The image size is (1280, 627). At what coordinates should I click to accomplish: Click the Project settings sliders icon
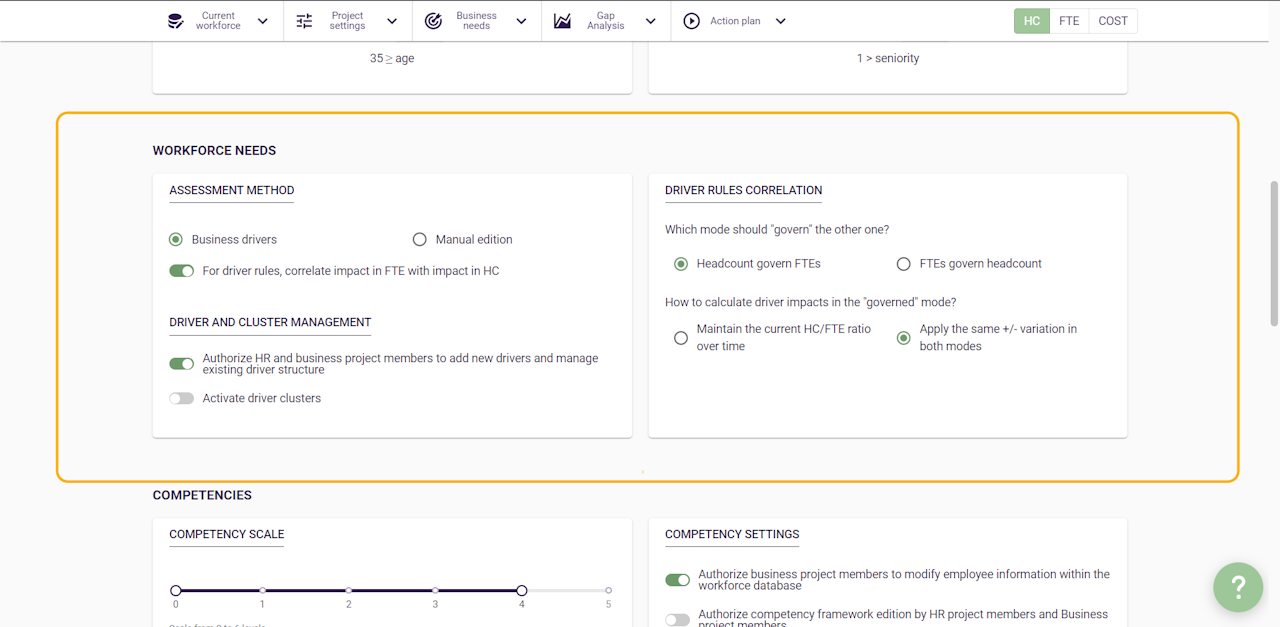click(x=305, y=21)
